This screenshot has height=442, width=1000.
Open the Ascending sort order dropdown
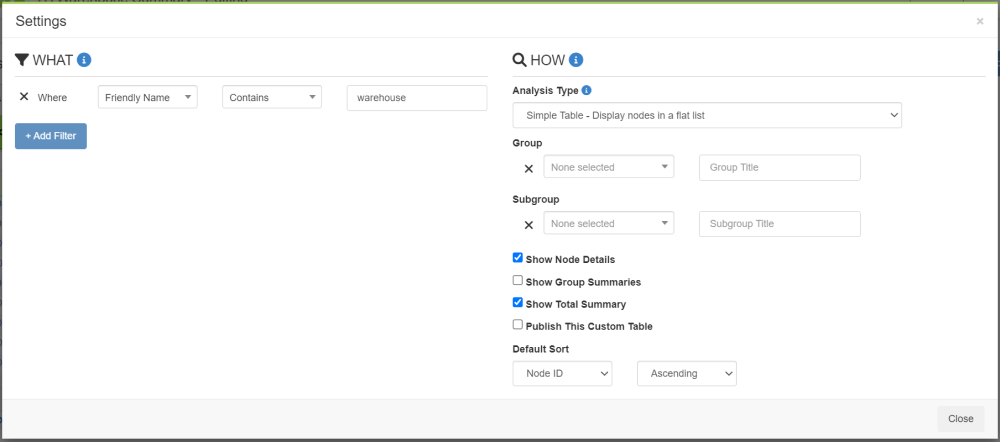pos(686,373)
